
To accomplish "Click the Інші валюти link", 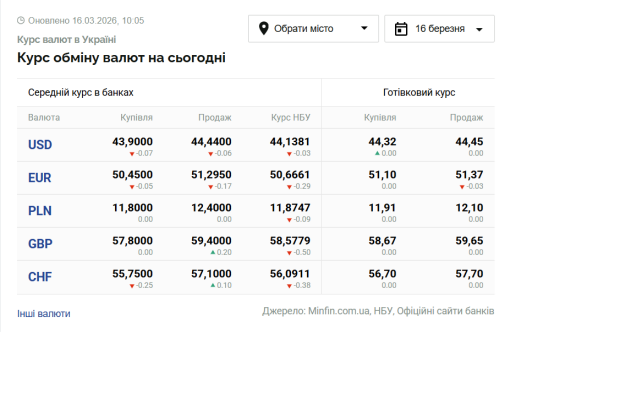I will pos(43,313).
